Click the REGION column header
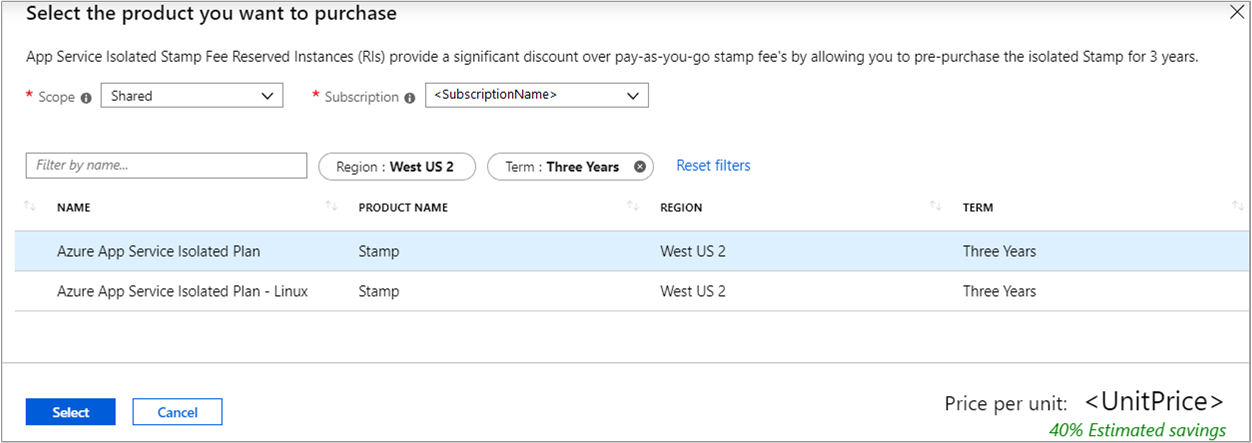The image size is (1252, 443). (x=681, y=208)
